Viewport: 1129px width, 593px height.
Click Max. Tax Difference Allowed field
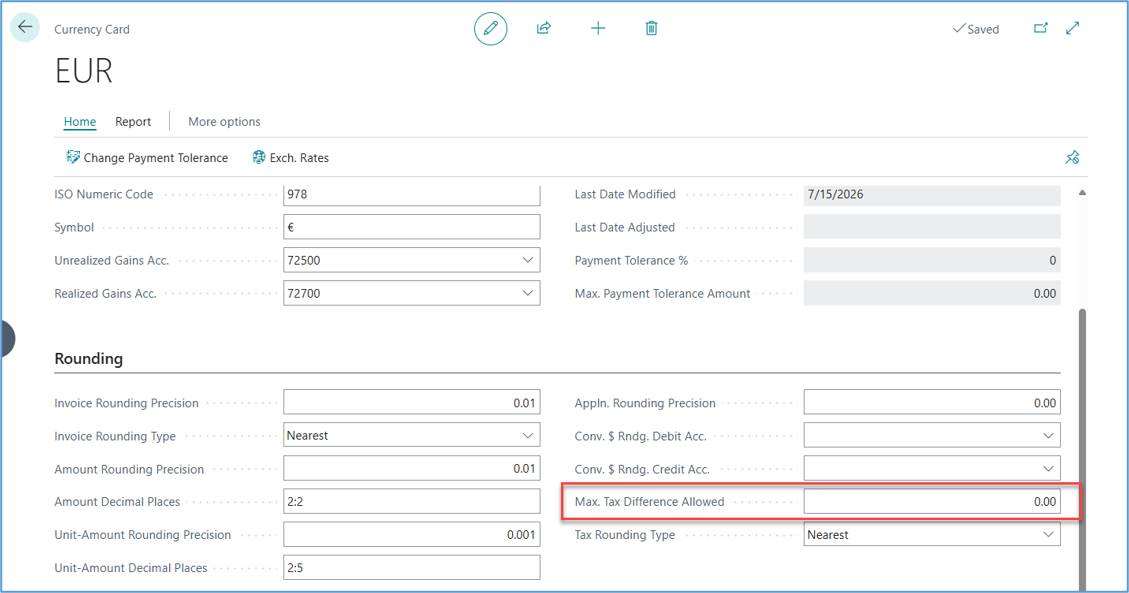(x=932, y=502)
